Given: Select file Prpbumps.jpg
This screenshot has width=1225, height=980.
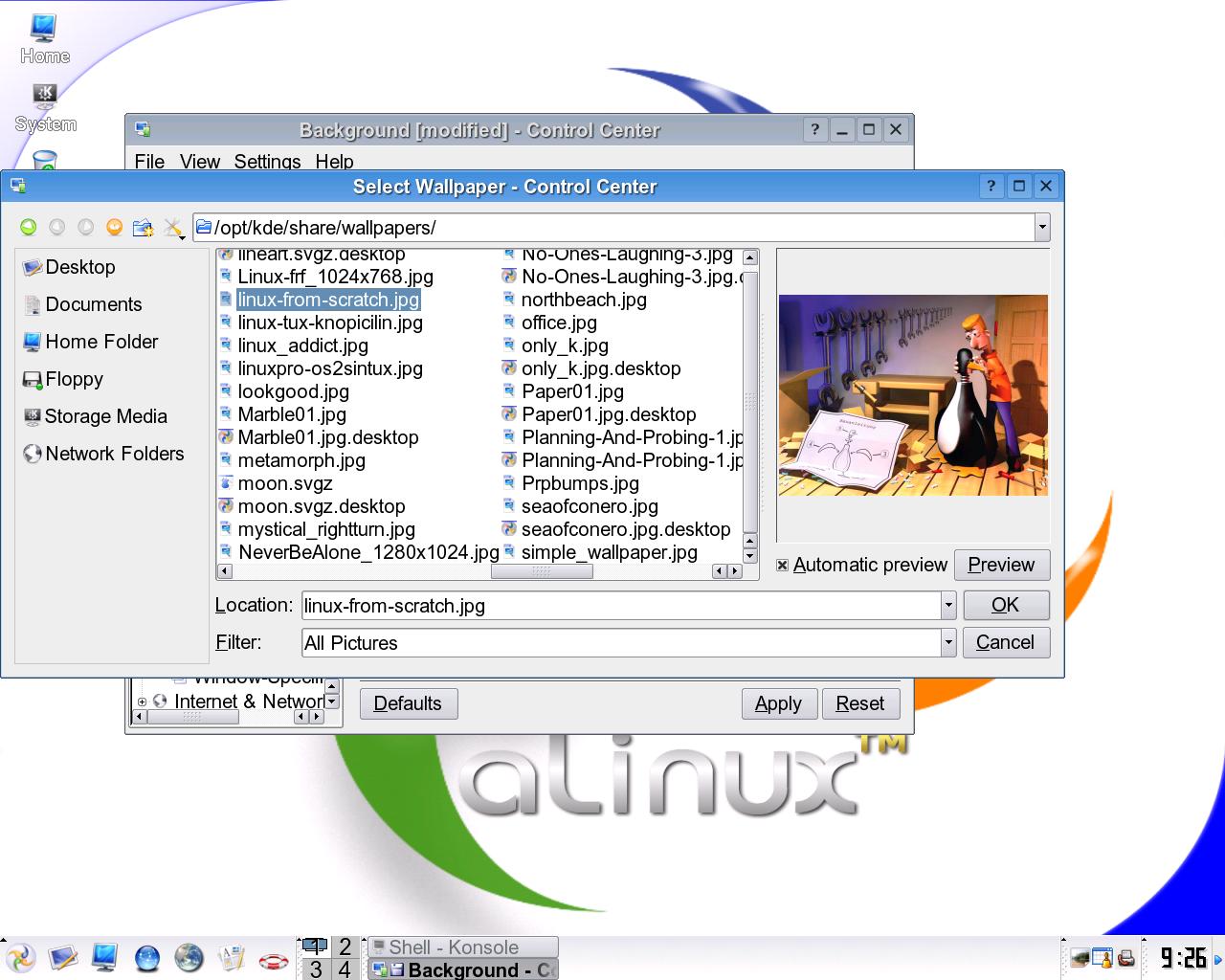Looking at the screenshot, I should pyautogui.click(x=580, y=483).
